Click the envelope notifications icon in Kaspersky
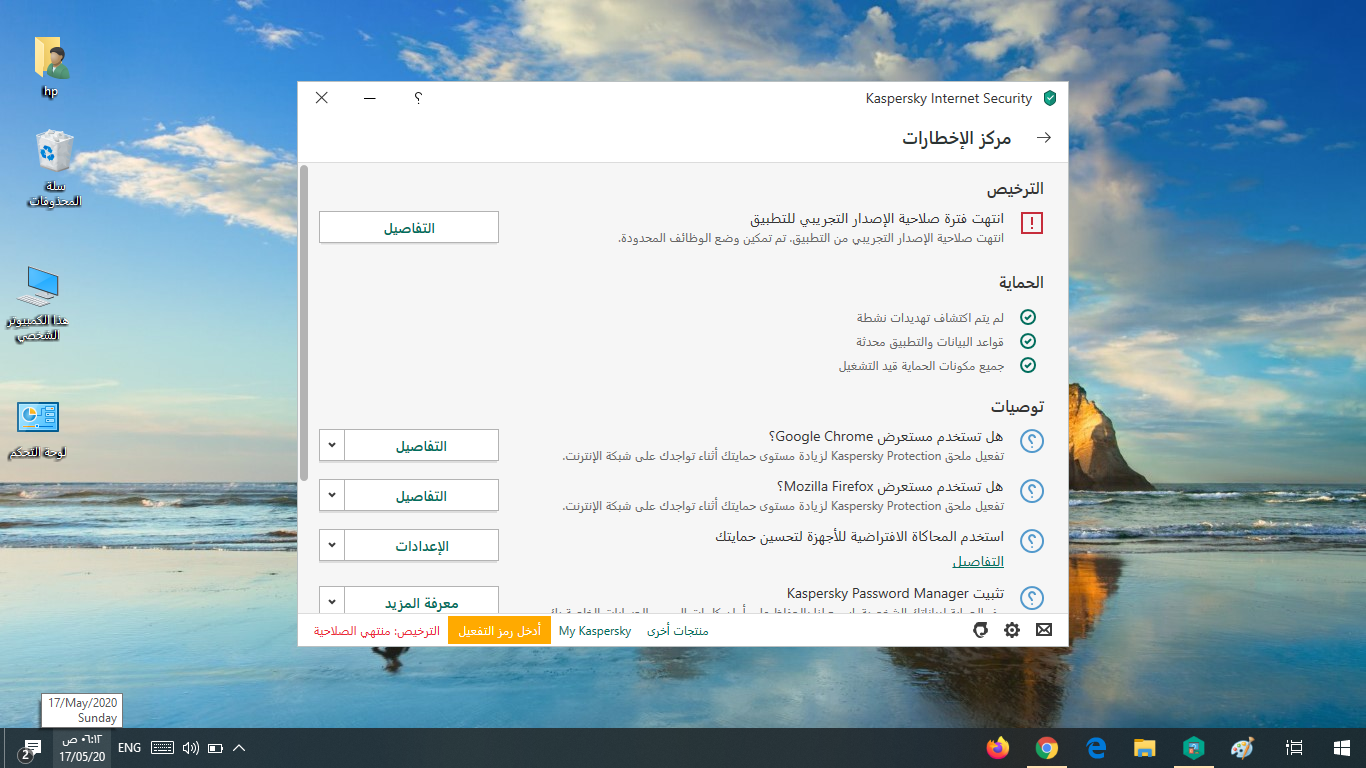This screenshot has width=1366, height=768. [x=1044, y=630]
